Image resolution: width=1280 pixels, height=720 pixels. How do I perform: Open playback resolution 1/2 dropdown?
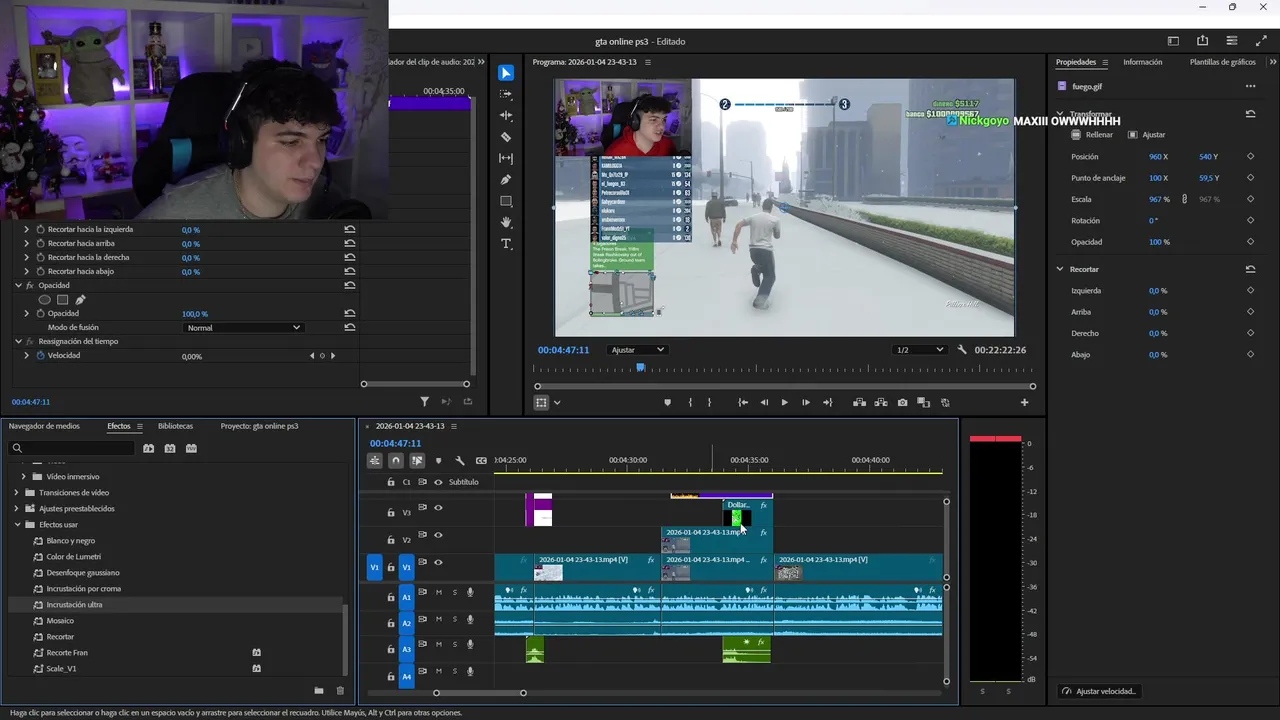920,350
